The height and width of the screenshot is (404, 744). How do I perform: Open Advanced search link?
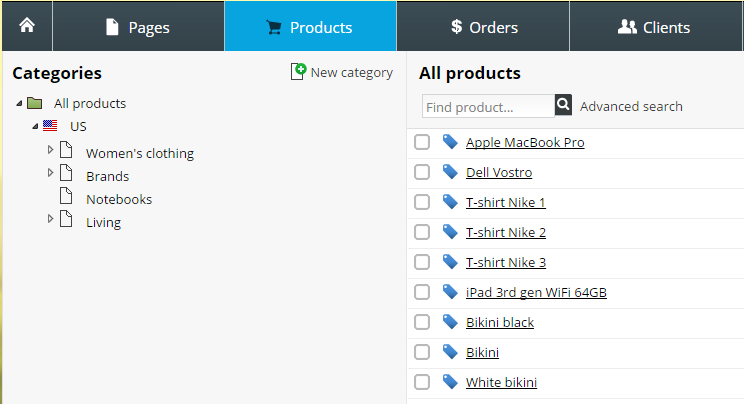pos(631,106)
